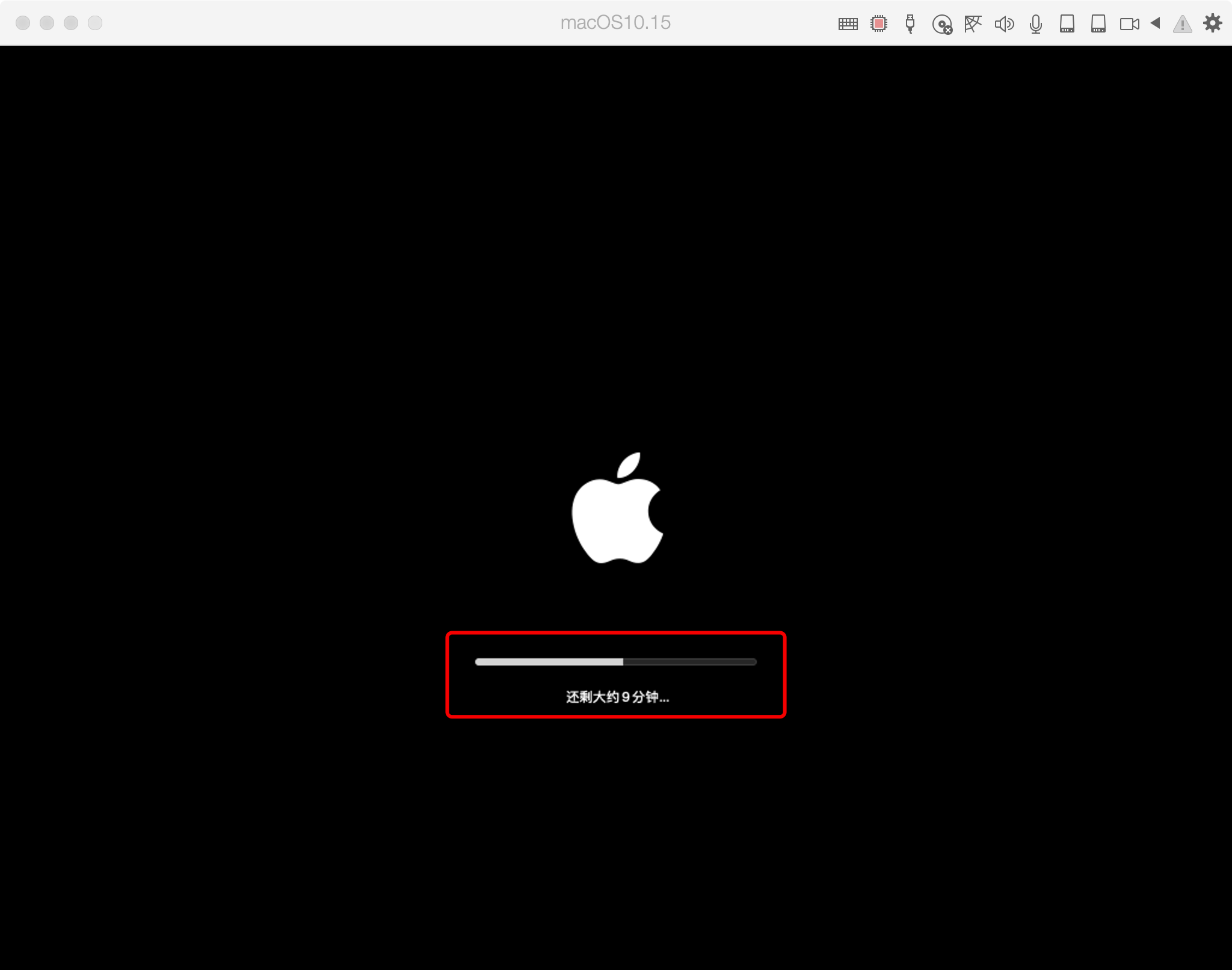
Task: Click the second hard disk icon
Action: (x=1098, y=24)
